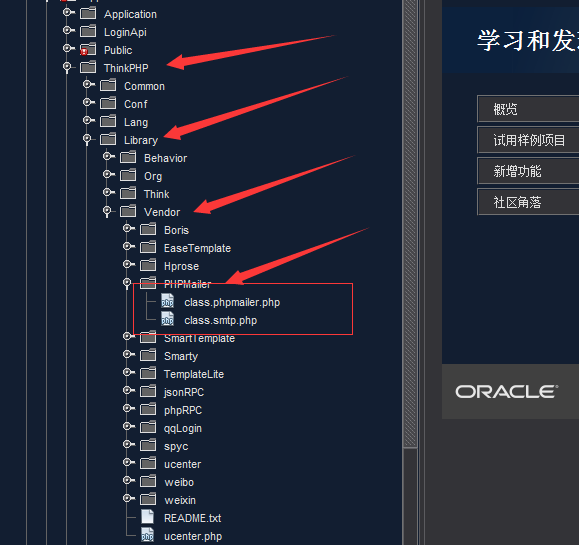Collapse the ThinkPHP tree node
Viewport: 579px width, 545px height.
(x=67, y=67)
